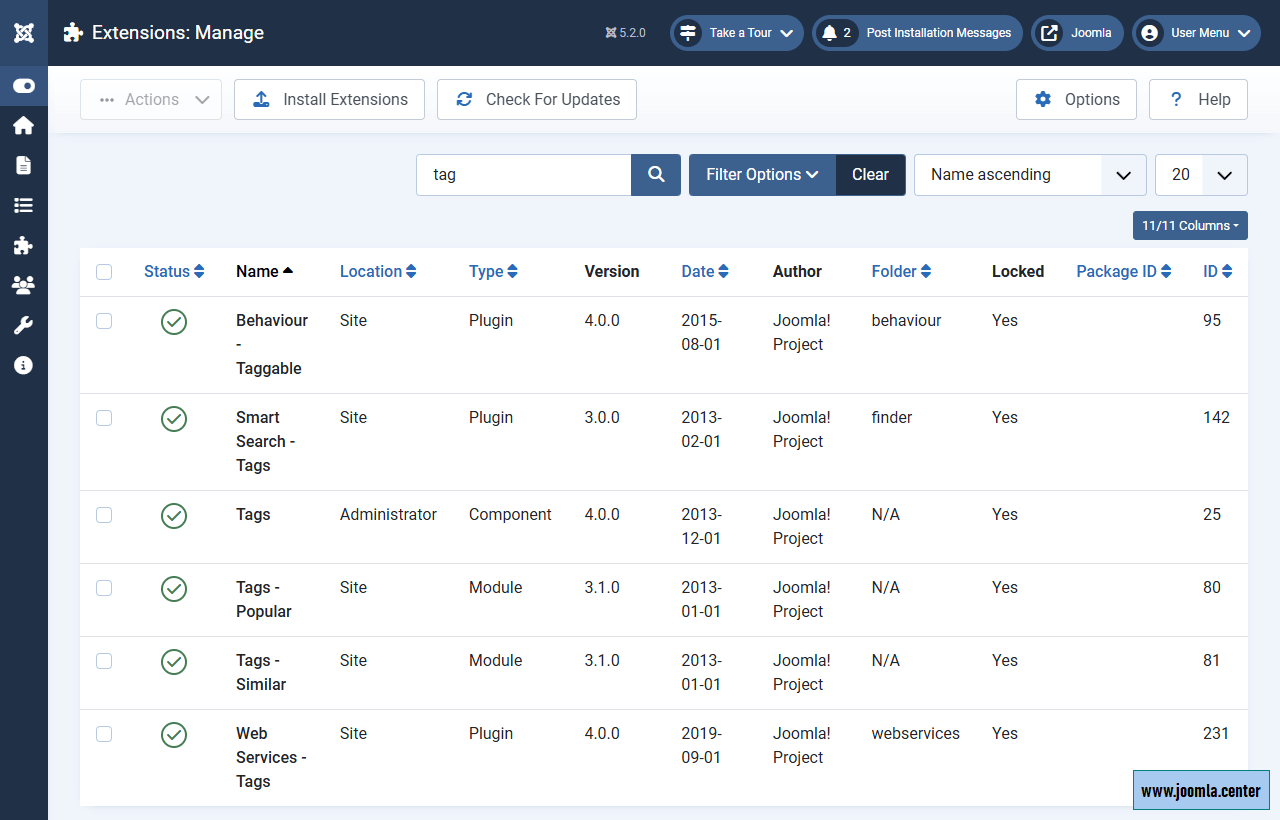Open the Options settings button
The image size is (1280, 820).
pos(1076,100)
